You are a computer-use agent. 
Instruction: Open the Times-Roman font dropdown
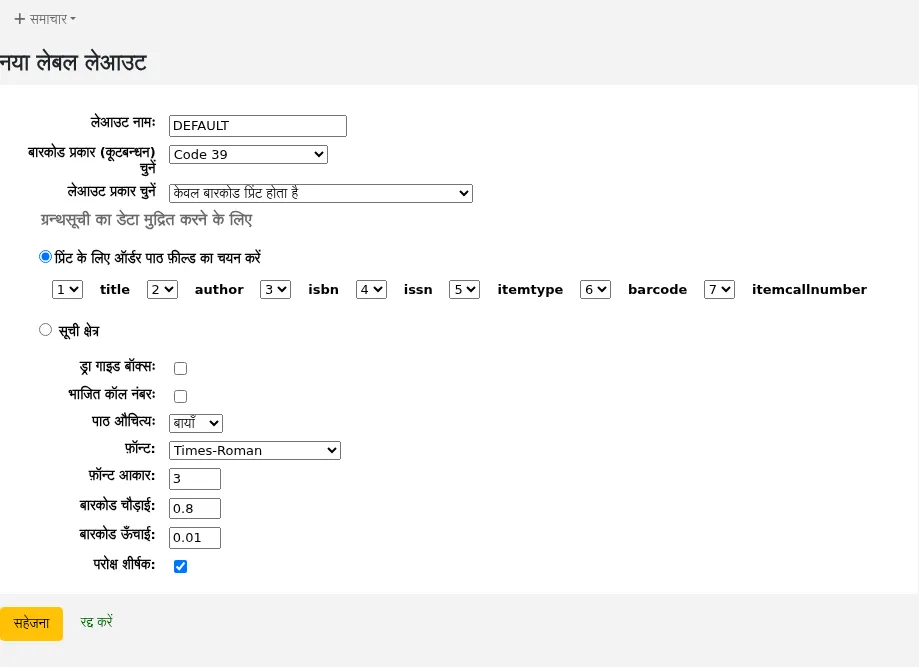pyautogui.click(x=255, y=450)
